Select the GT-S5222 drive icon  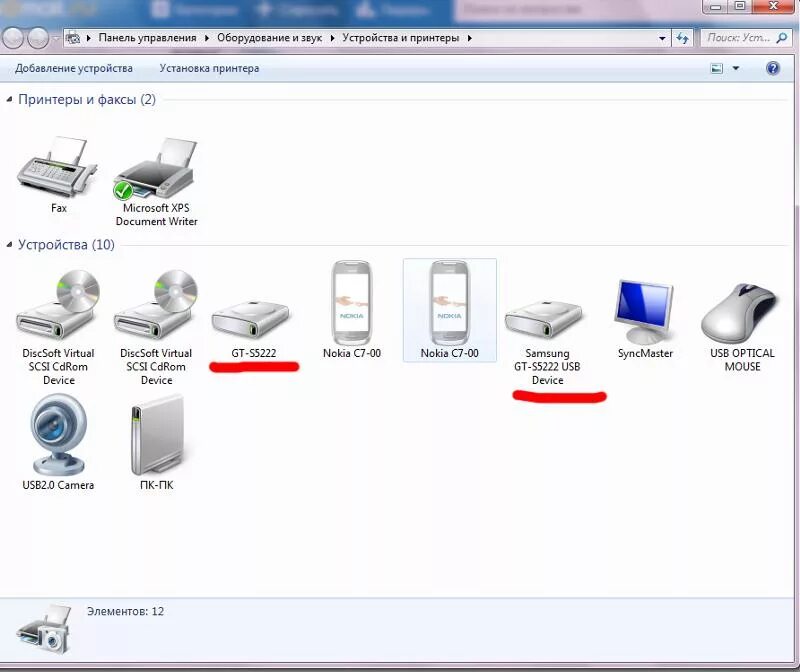point(251,318)
